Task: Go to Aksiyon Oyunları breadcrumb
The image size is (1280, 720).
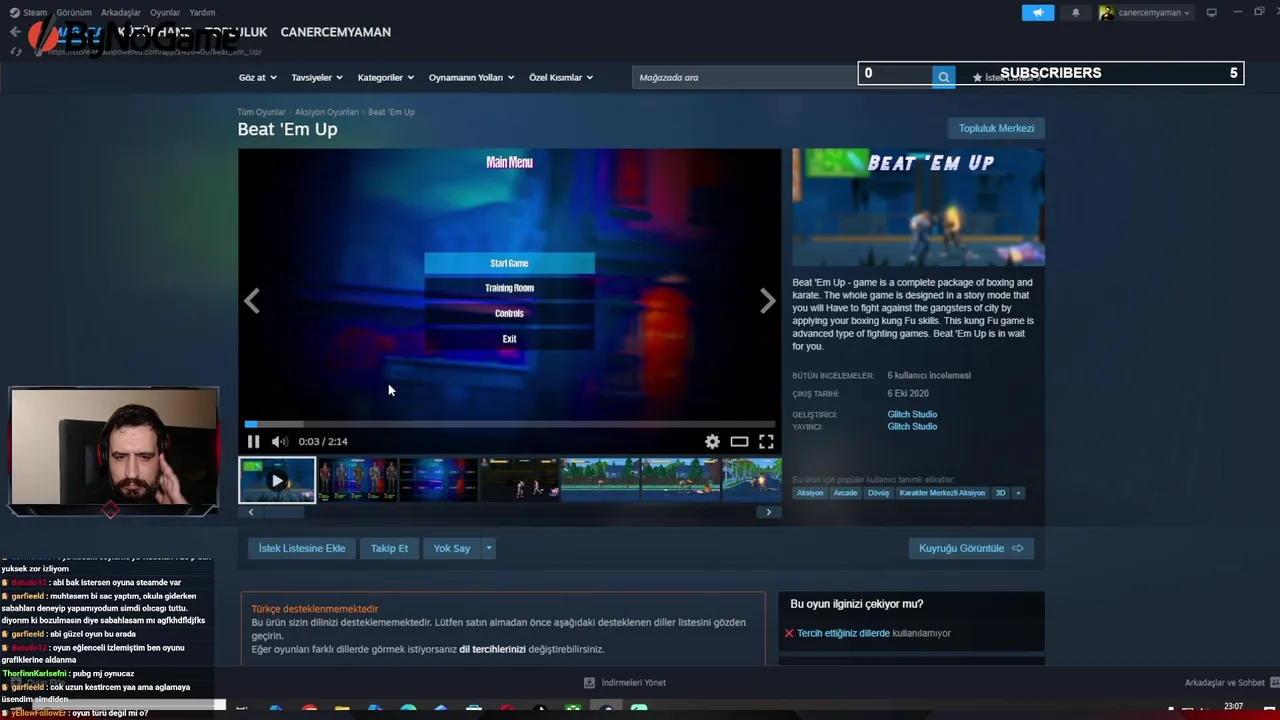Action: (327, 112)
